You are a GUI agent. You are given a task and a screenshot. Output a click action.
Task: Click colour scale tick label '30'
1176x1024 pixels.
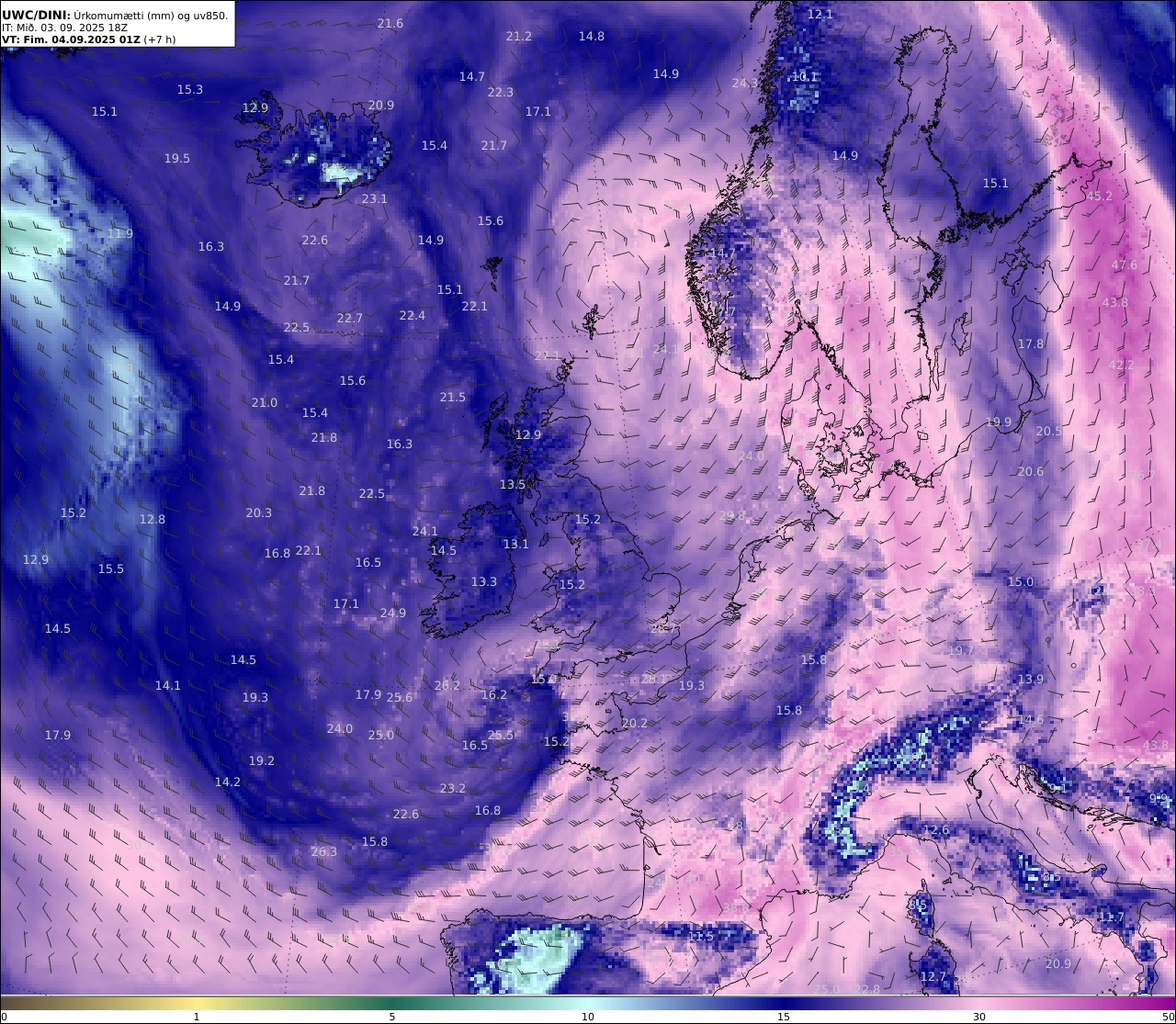click(979, 1017)
